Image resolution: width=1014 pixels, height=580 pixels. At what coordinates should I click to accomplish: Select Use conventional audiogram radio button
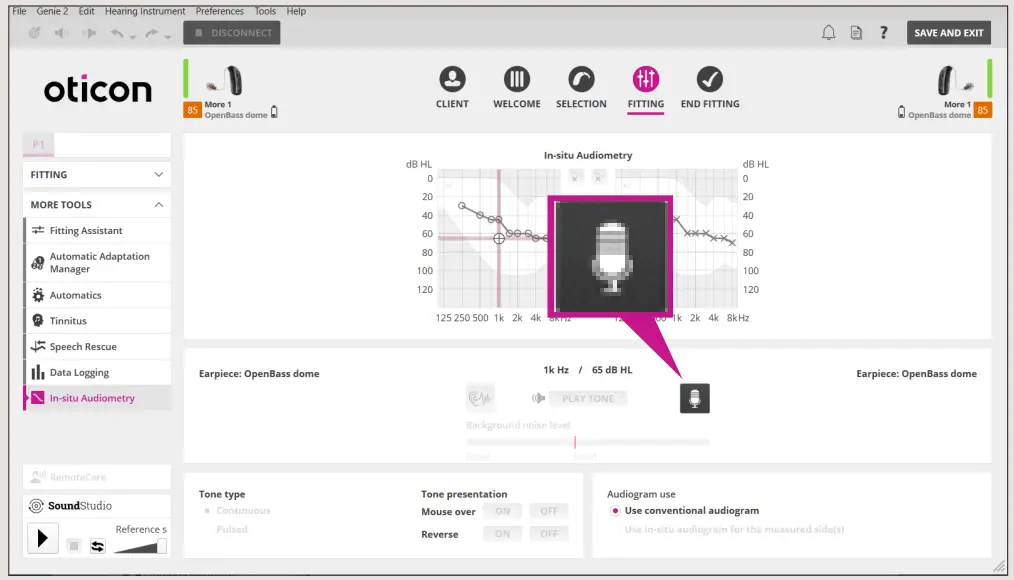tap(615, 511)
